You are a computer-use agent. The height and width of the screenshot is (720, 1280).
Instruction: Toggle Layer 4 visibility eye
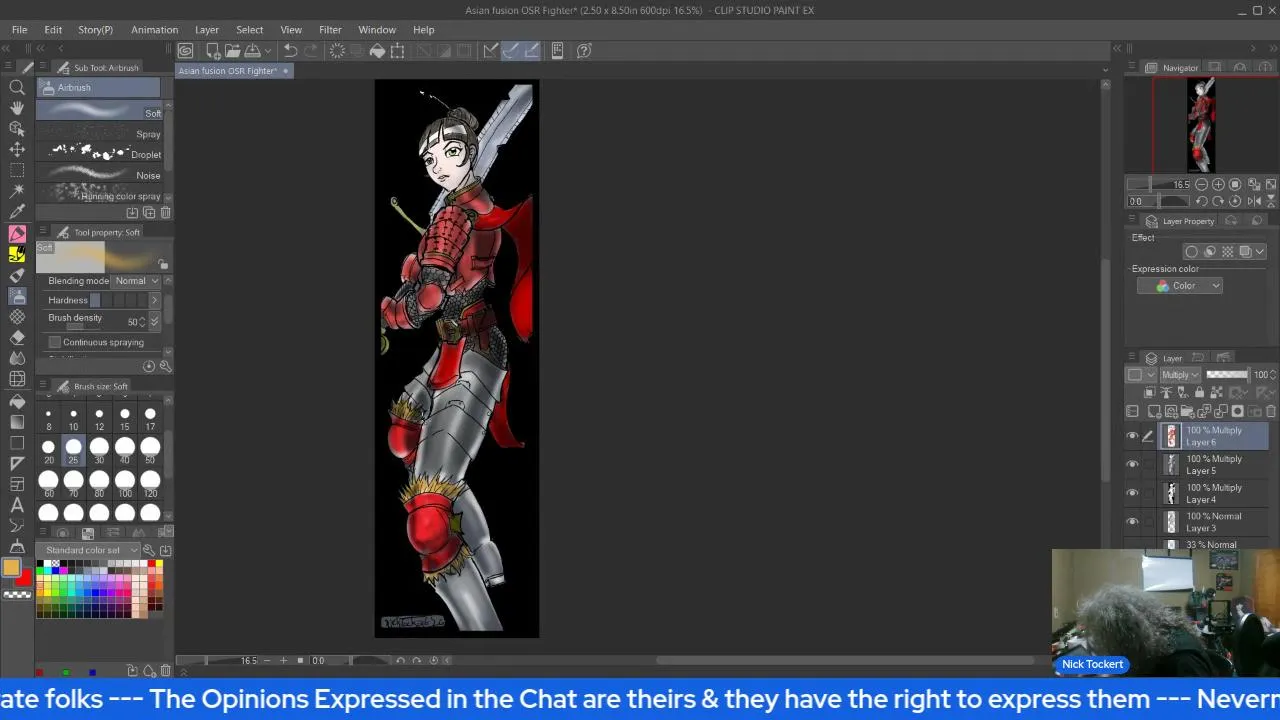click(1132, 493)
